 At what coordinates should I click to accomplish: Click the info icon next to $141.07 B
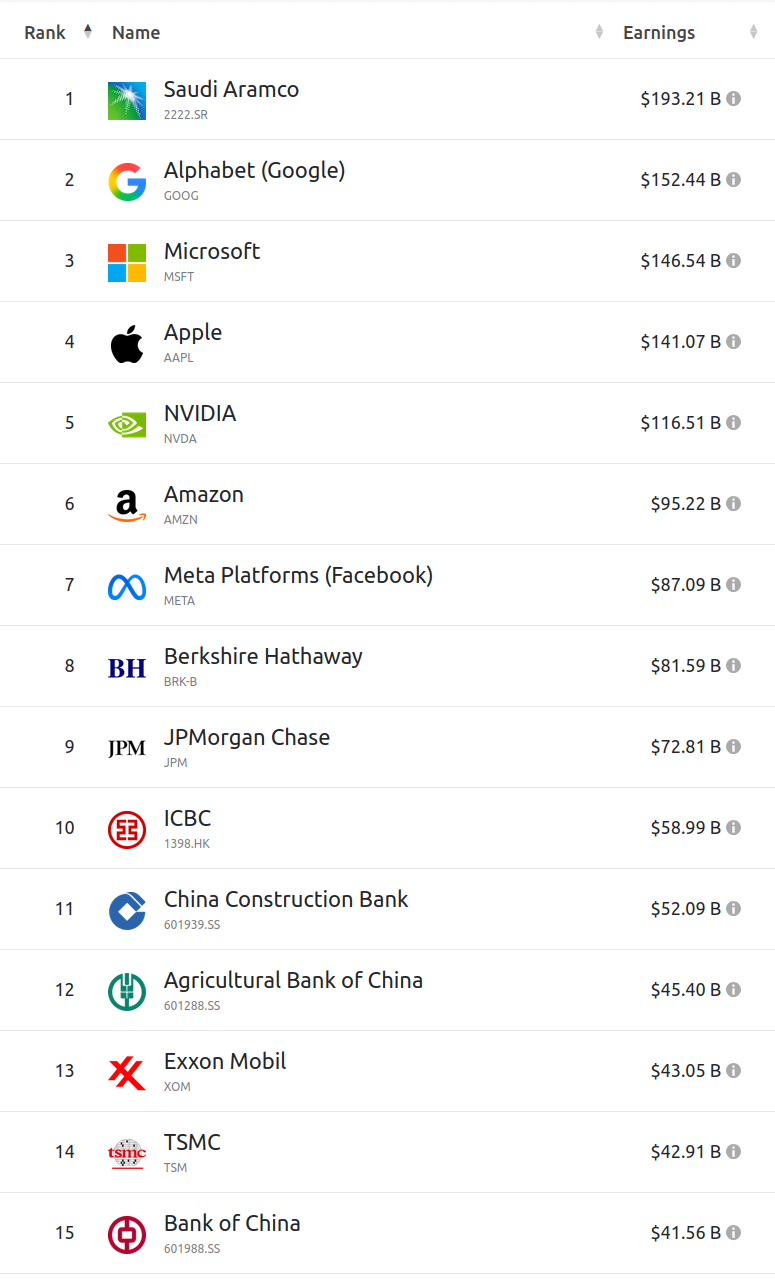pyautogui.click(x=733, y=342)
